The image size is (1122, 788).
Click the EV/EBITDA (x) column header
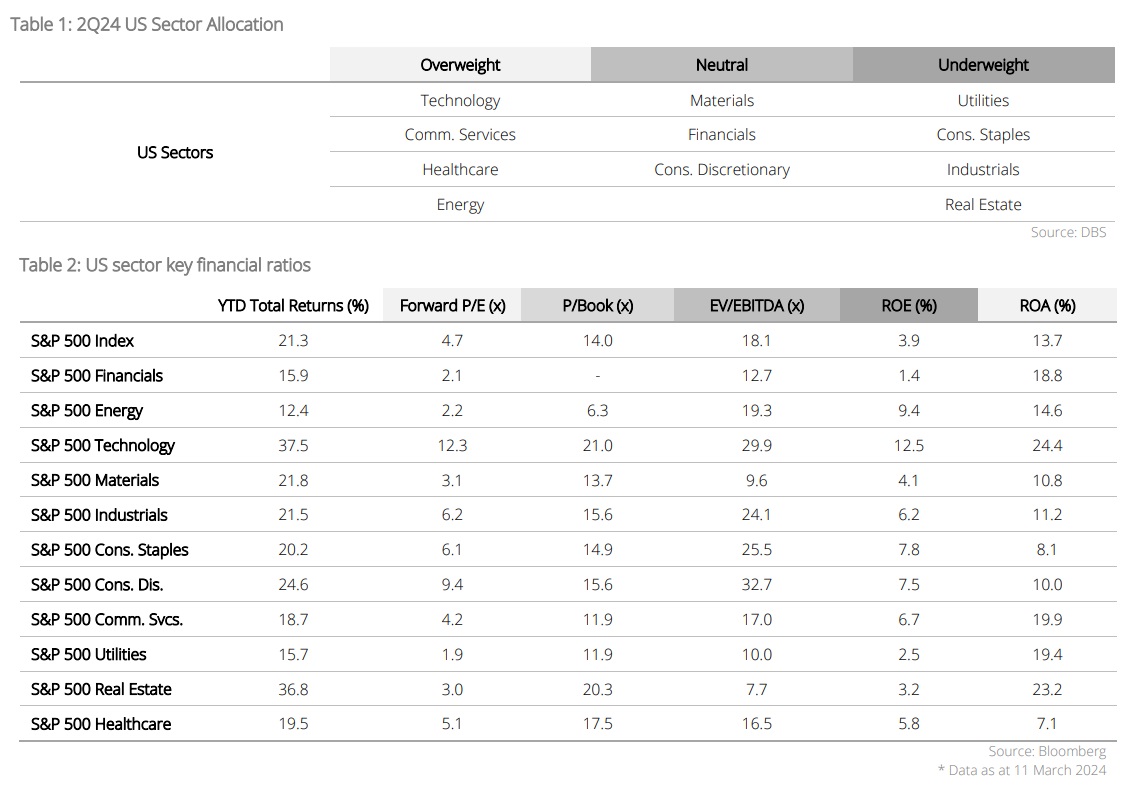click(x=757, y=306)
